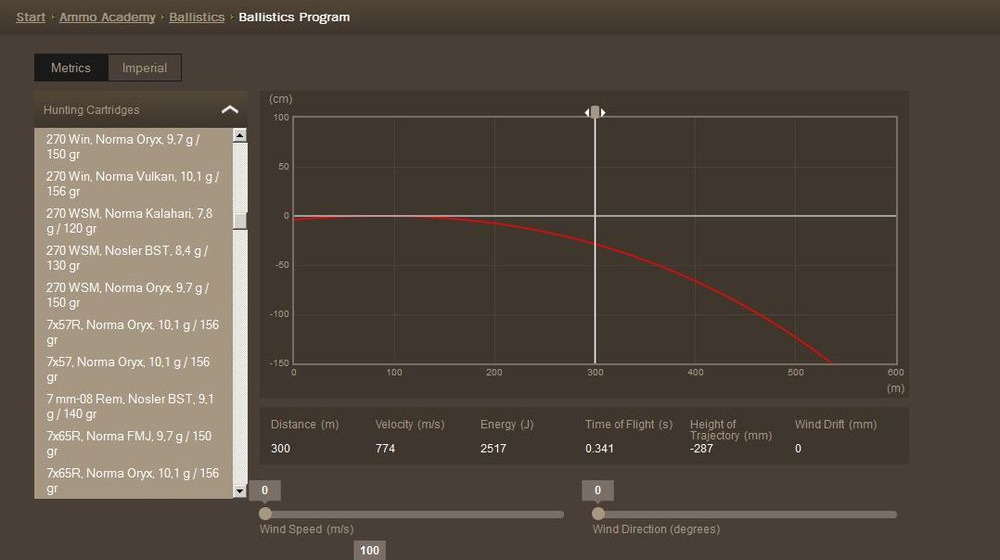Open the Ballistics breadcrumb link
This screenshot has height=560, width=1000.
pos(196,17)
